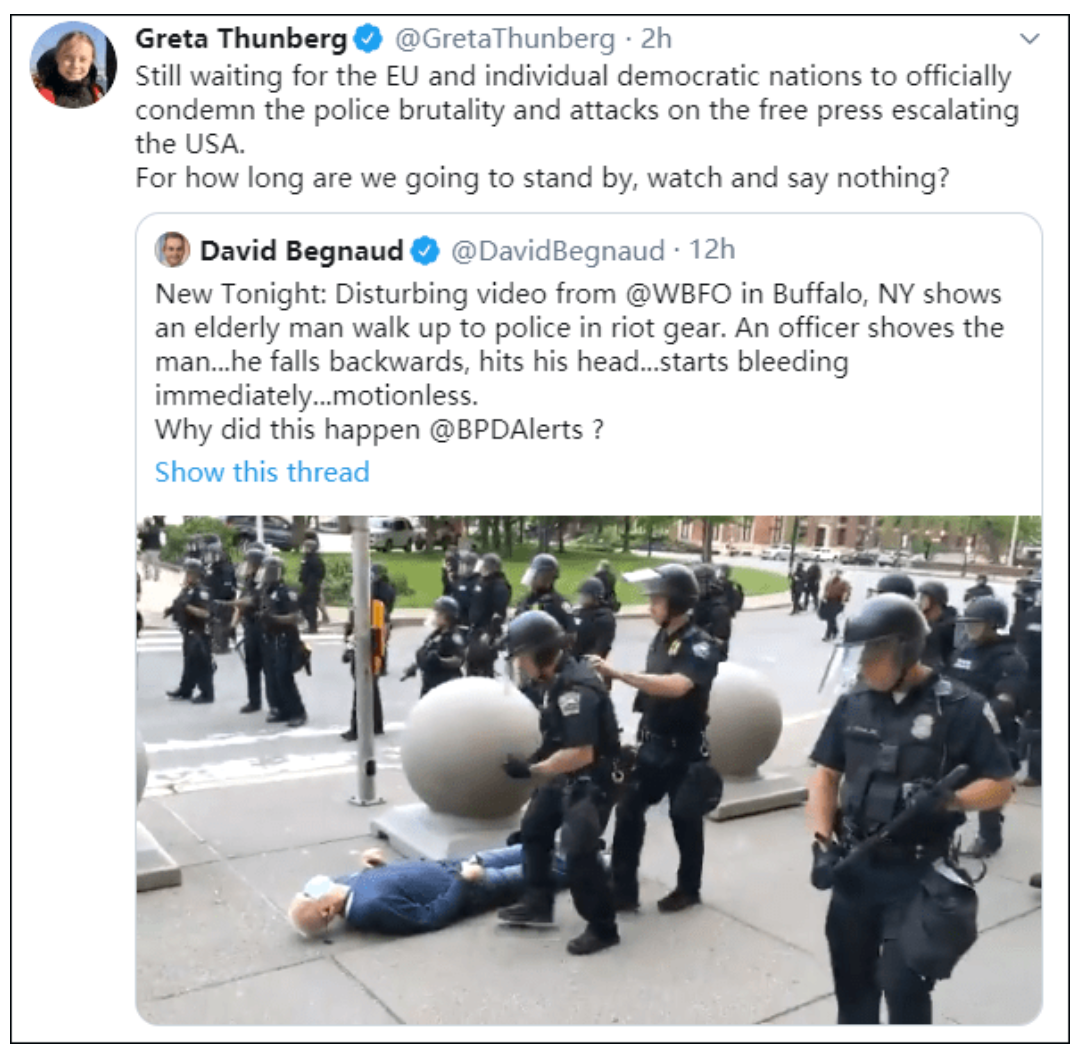Viewport: 1080px width, 1054px height.
Task: Click the tweet sentence beginning 'Still waiting for the EU'
Action: pos(577,110)
